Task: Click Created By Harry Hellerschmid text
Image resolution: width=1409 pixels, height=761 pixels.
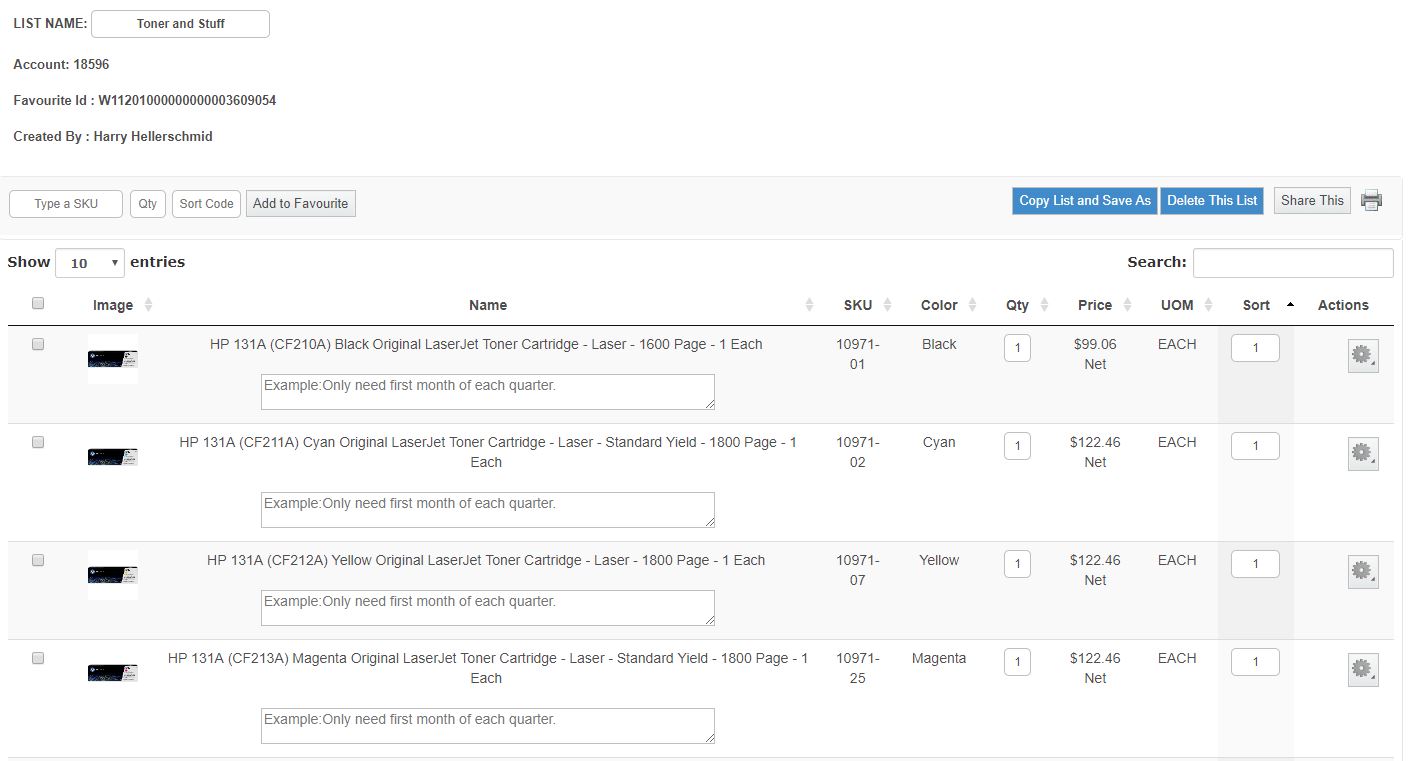Action: (x=113, y=136)
